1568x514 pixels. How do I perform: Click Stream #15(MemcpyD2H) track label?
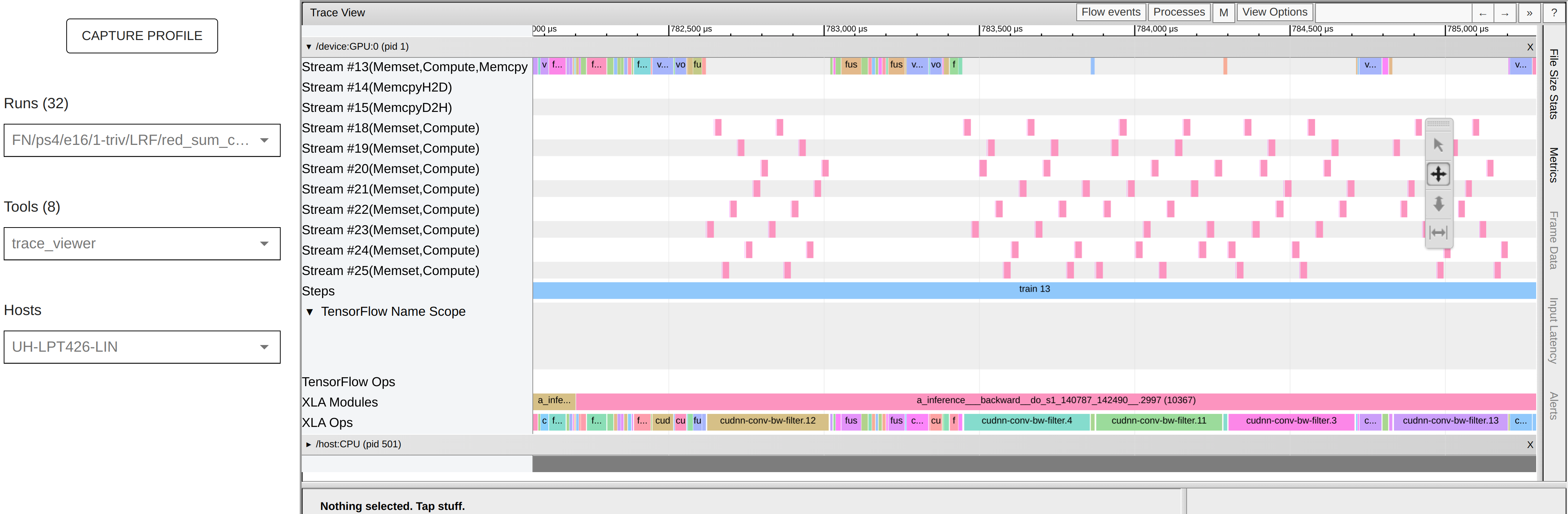pyautogui.click(x=377, y=108)
